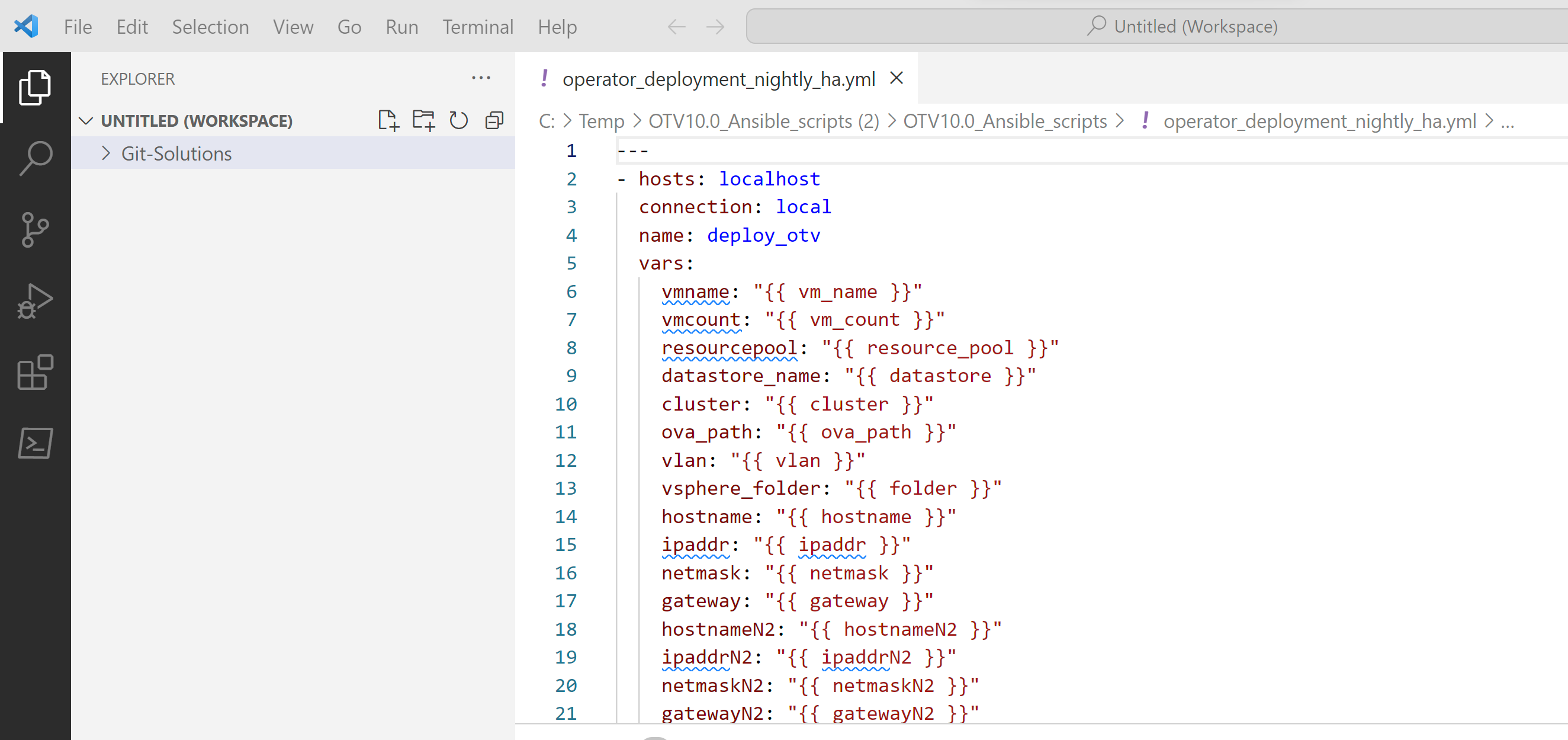Screen dimensions: 1568x740
Task: Collapse the Untitled (Workspace) section
Action: click(86, 121)
